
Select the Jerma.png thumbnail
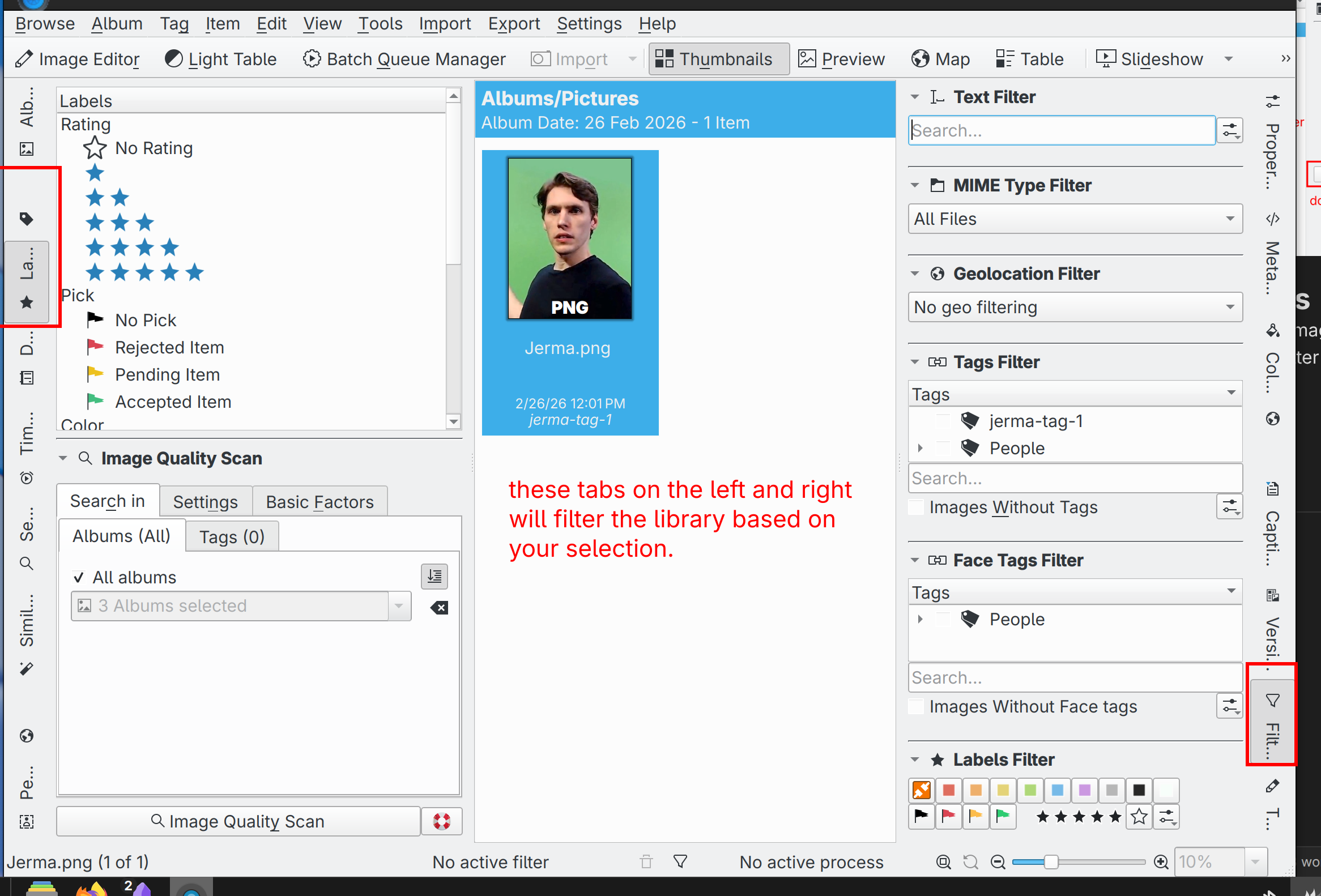569,238
